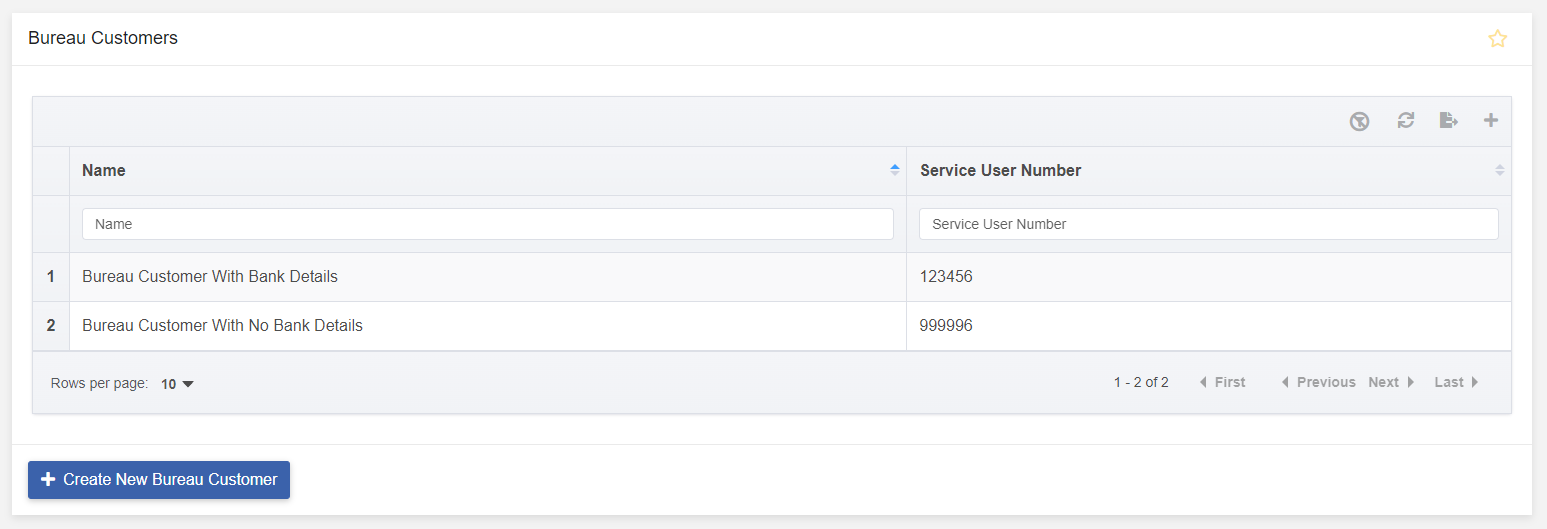
Task: Click the '1 - 2 of 2' pager text
Action: click(x=1141, y=382)
